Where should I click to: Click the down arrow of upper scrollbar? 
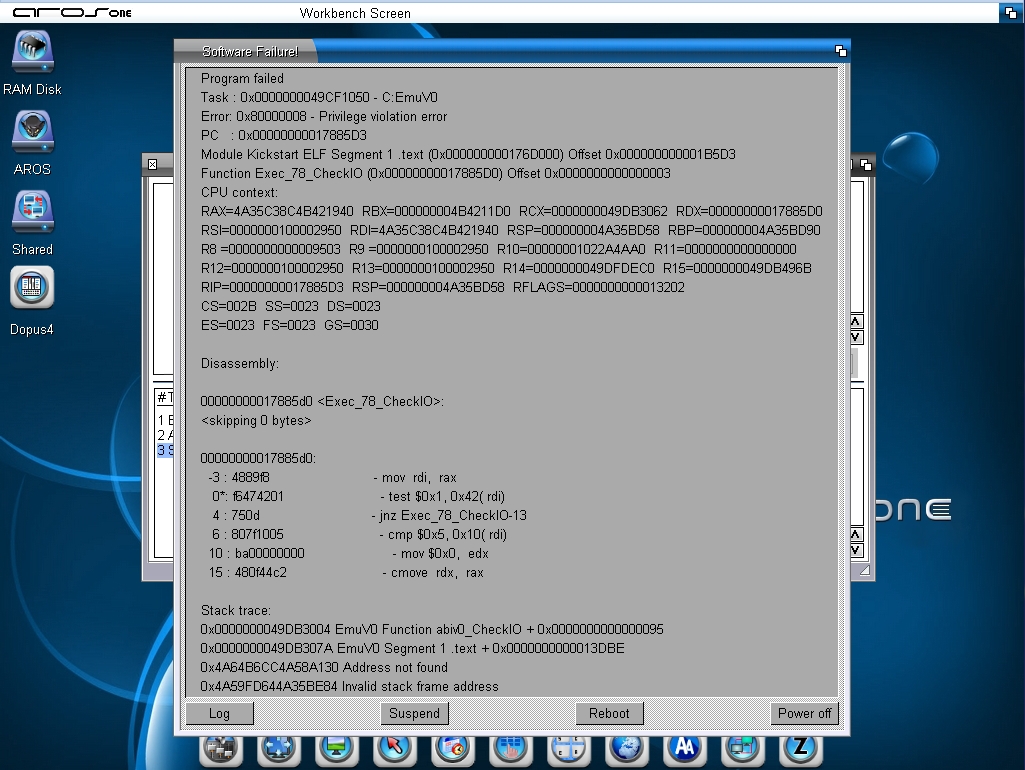(x=856, y=338)
